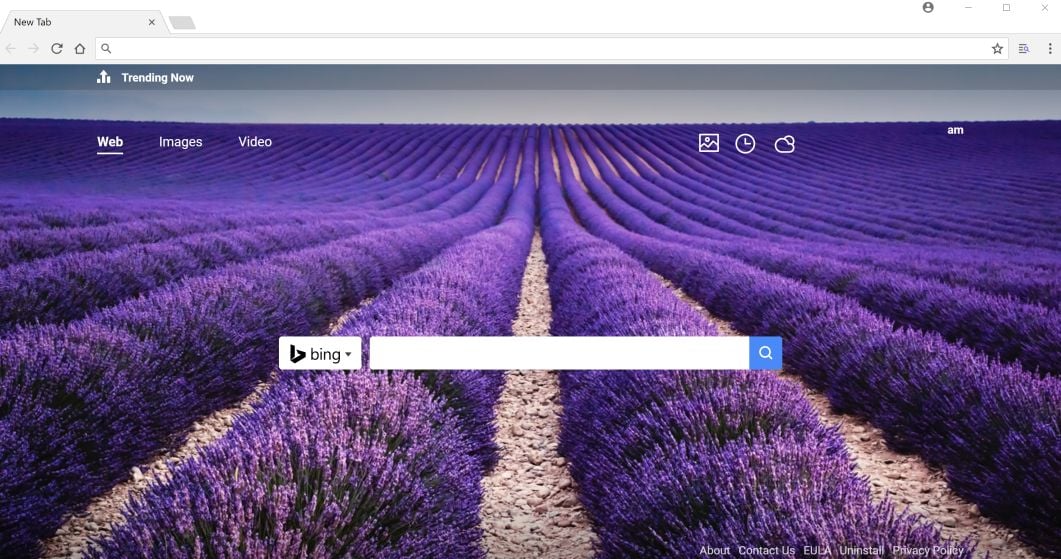Image resolution: width=1061 pixels, height=559 pixels.
Task: Reload the page
Action: click(57, 48)
